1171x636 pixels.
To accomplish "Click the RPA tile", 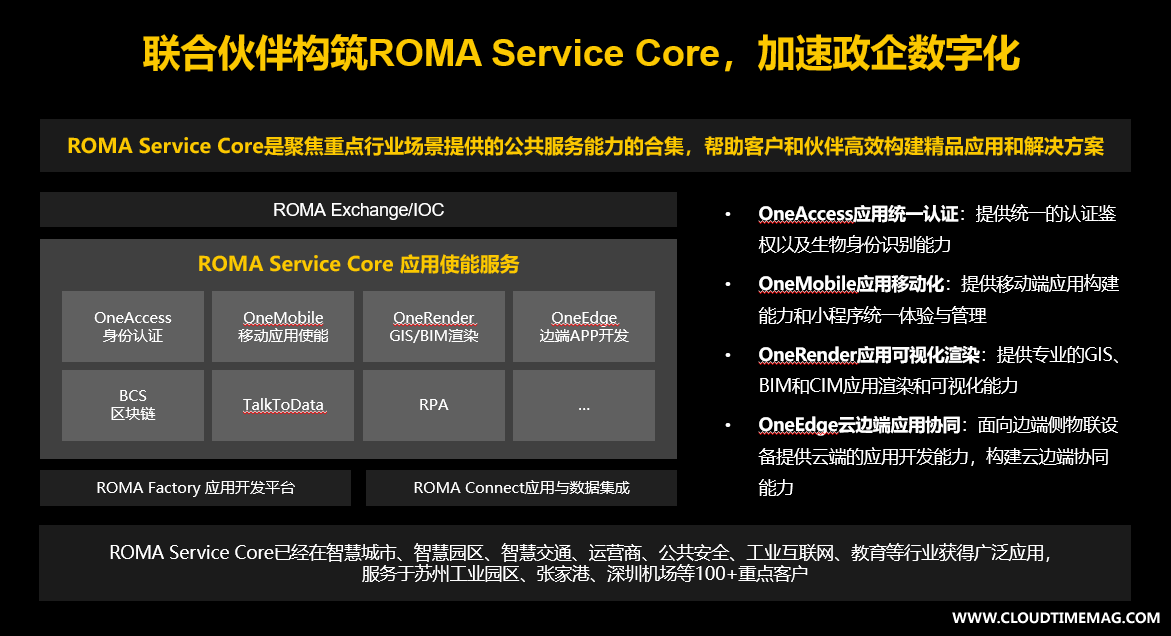I will coord(434,405).
